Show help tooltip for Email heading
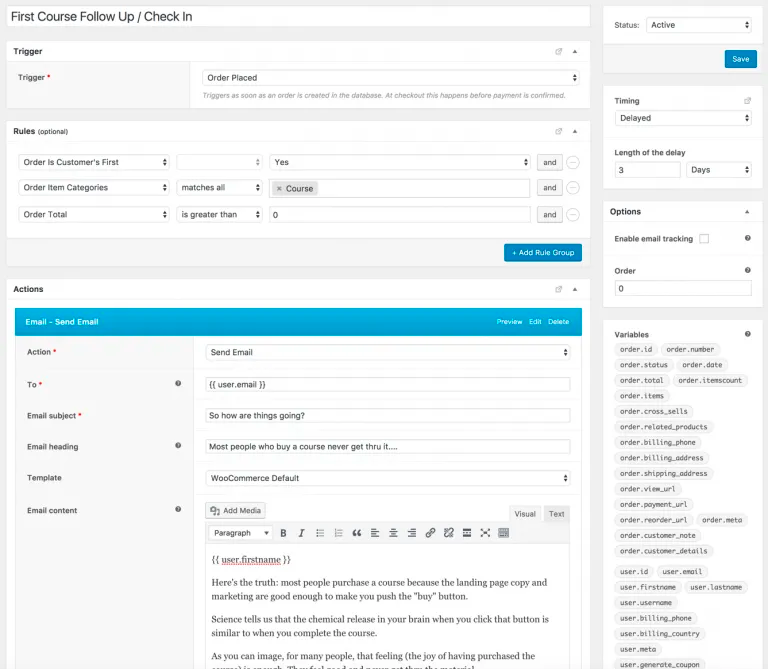 click(x=178, y=446)
